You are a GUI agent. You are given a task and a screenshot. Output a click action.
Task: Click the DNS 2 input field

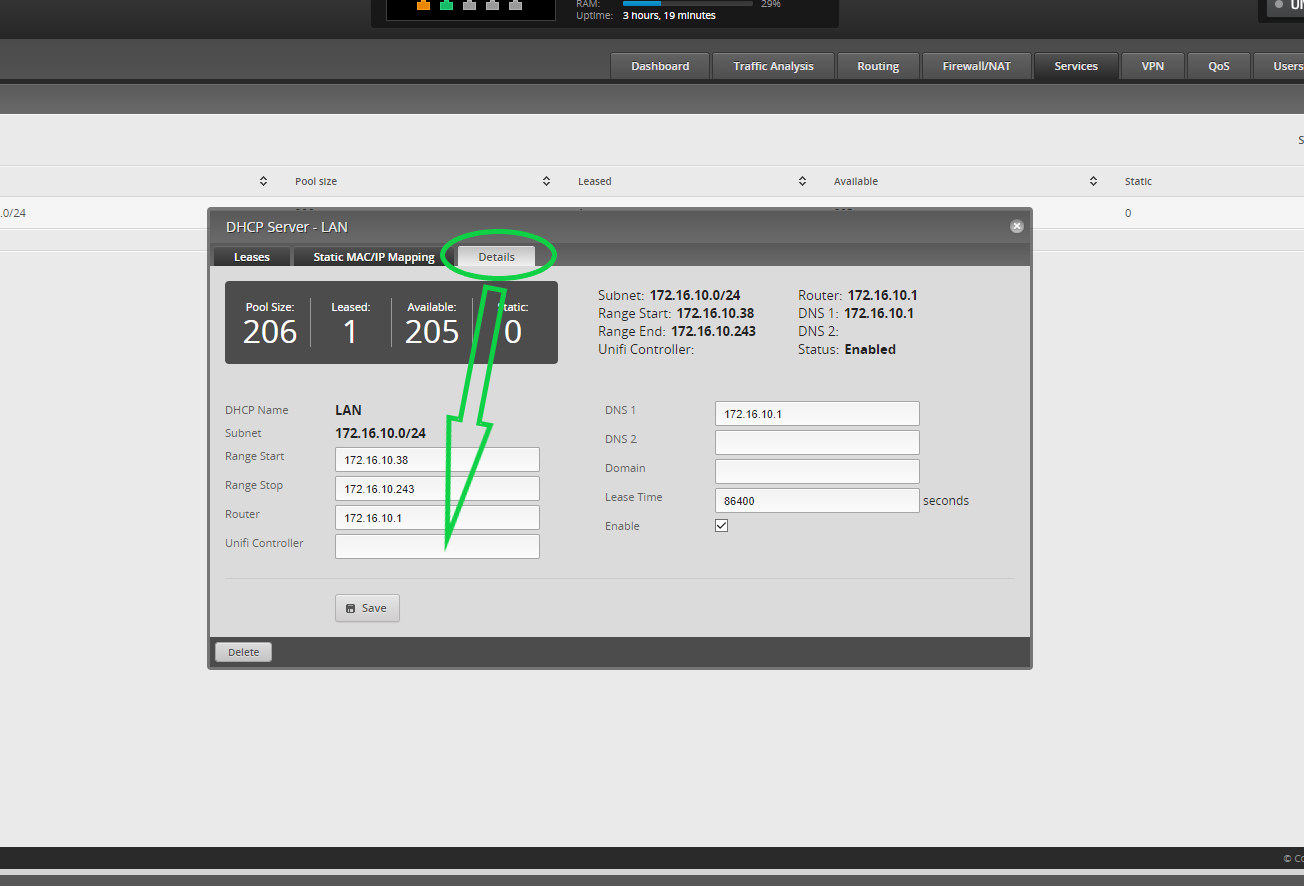[x=817, y=442]
